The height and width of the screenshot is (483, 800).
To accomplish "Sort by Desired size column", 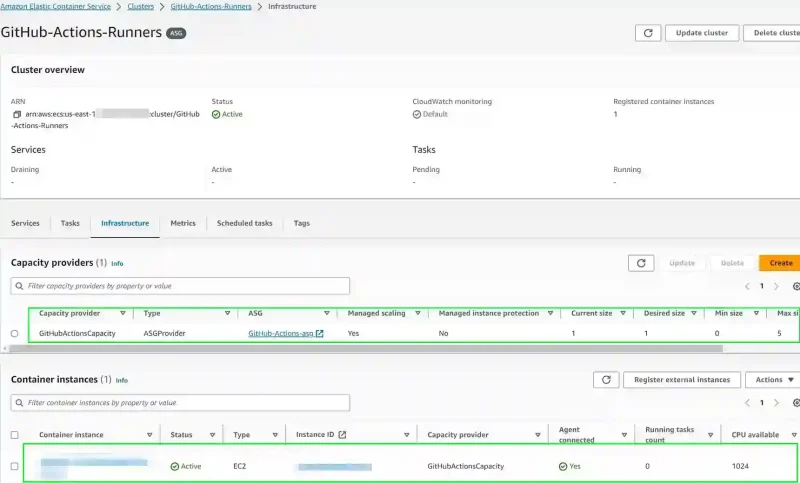I will 694,313.
